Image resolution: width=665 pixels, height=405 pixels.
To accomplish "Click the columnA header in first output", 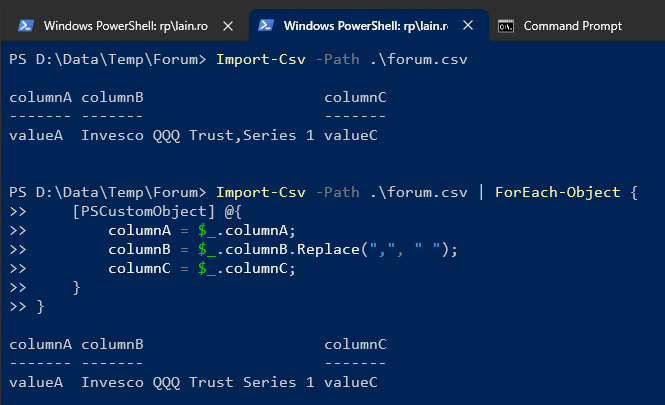I will point(41,98).
